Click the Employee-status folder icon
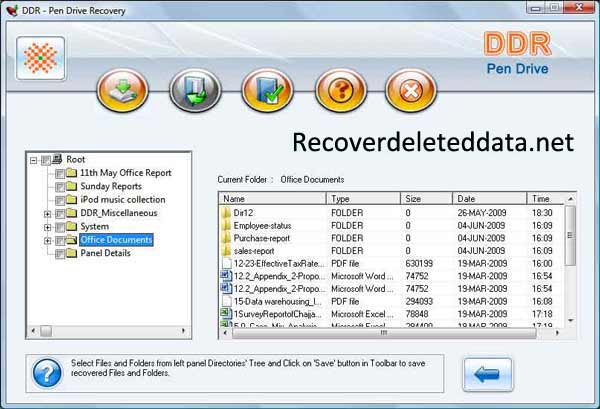Viewport: 600px width, 409px height. 226,225
